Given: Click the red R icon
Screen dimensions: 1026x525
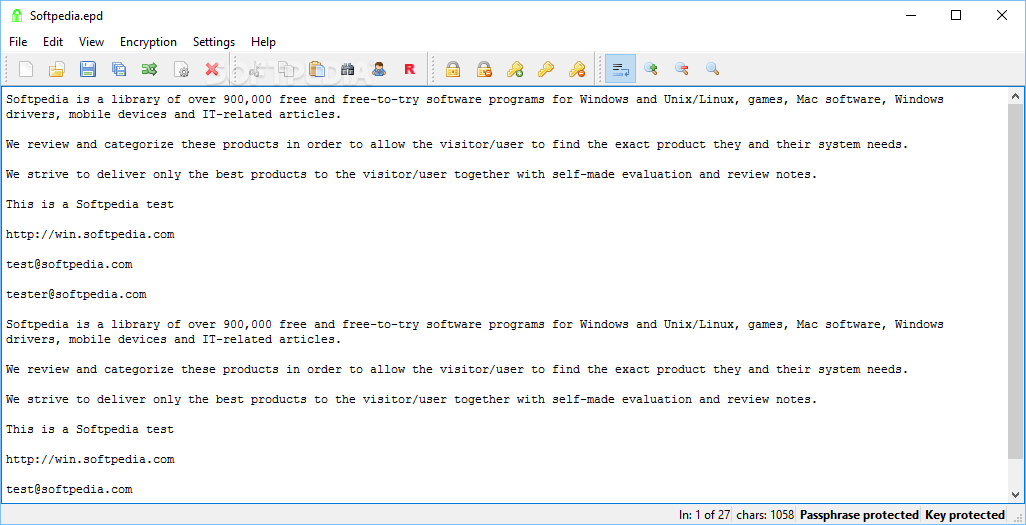Looking at the screenshot, I should 410,69.
